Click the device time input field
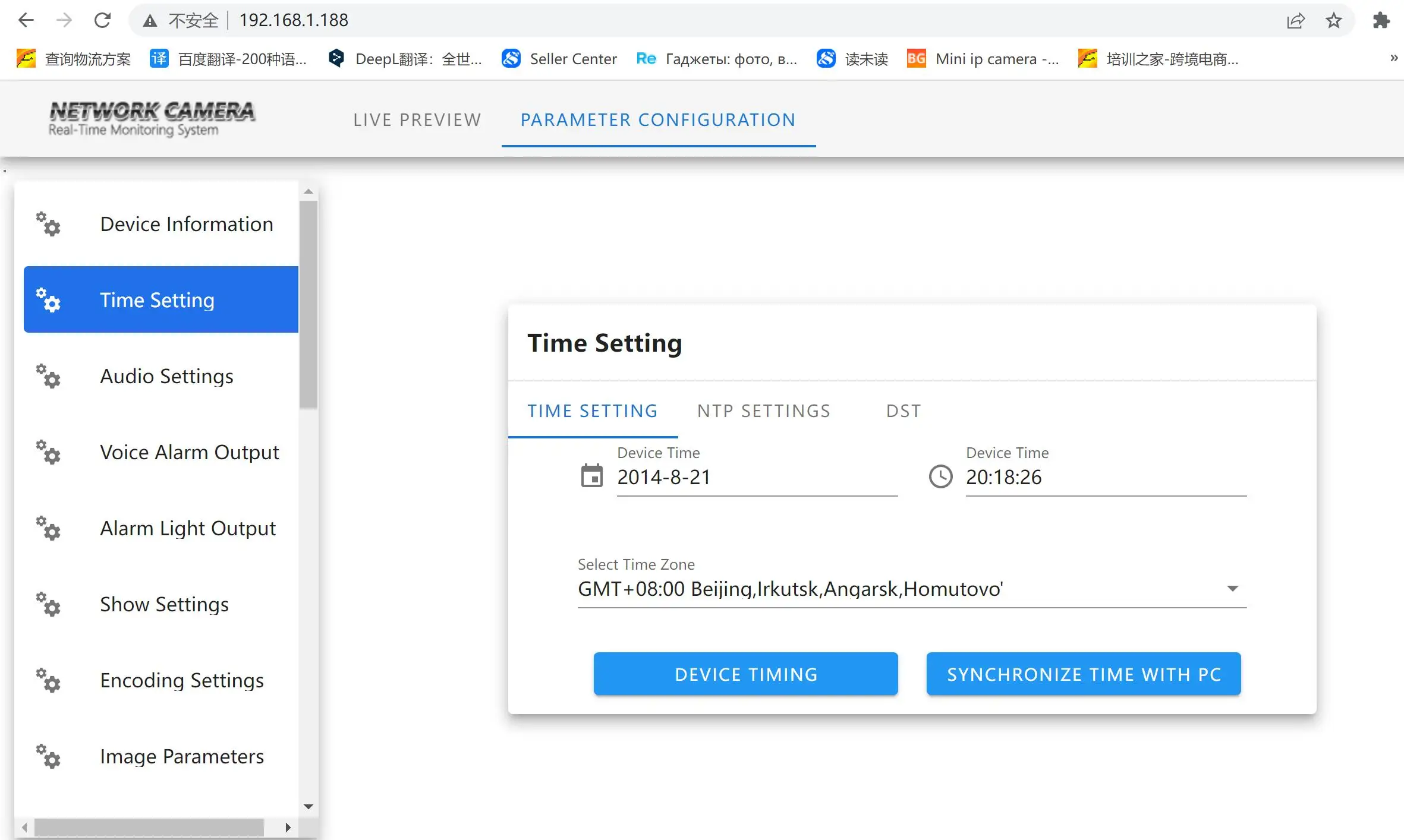This screenshot has width=1404, height=840. pyautogui.click(x=1106, y=478)
